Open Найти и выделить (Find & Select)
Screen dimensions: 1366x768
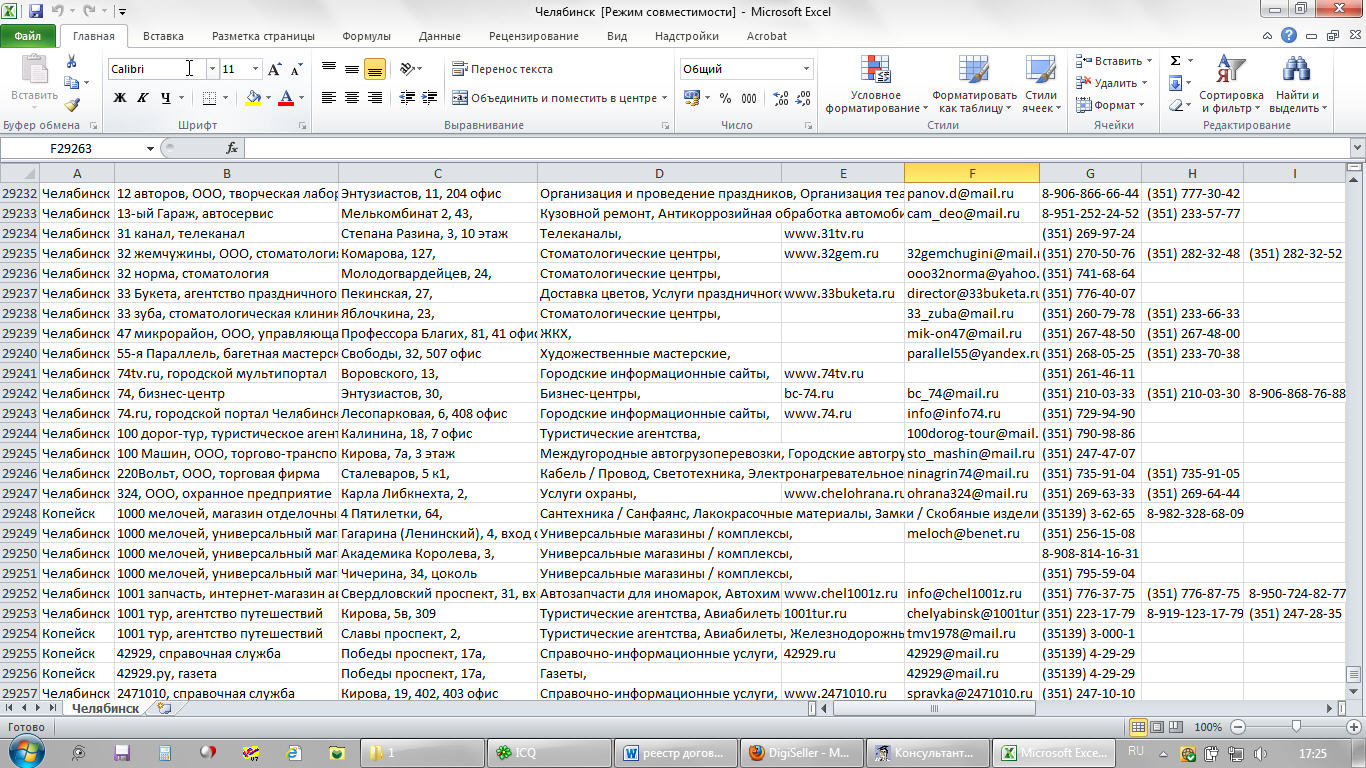1297,84
